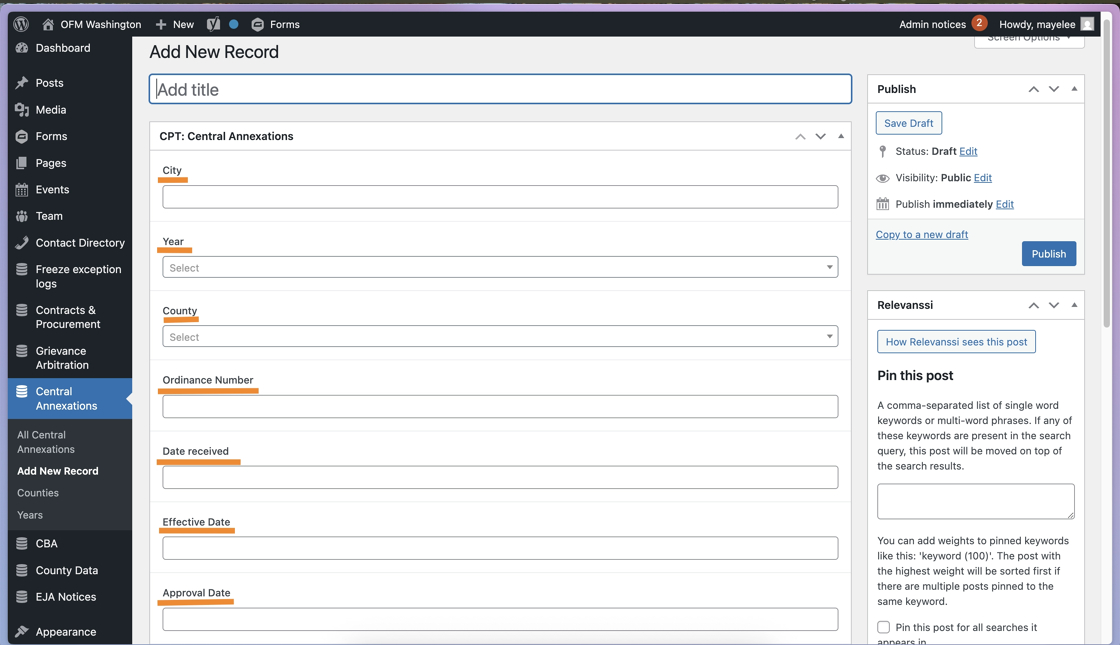The height and width of the screenshot is (645, 1120).
Task: Move Central Annexations panel up
Action: (x=800, y=136)
